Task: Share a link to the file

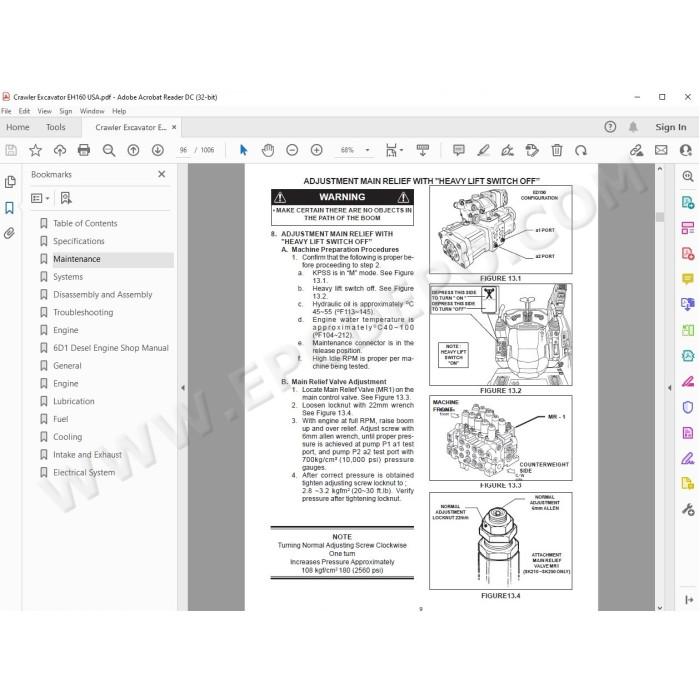Action: (637, 150)
